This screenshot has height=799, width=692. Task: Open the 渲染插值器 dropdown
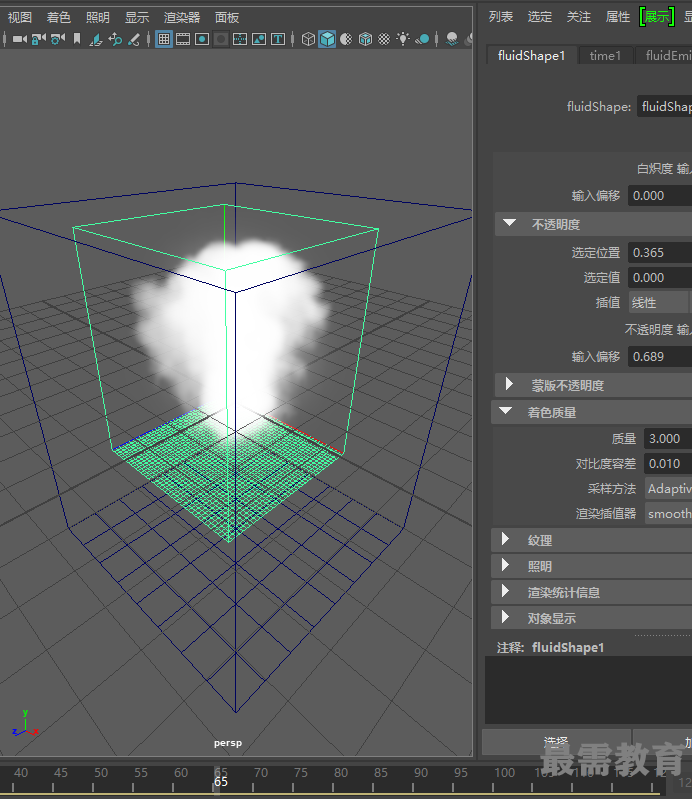668,514
